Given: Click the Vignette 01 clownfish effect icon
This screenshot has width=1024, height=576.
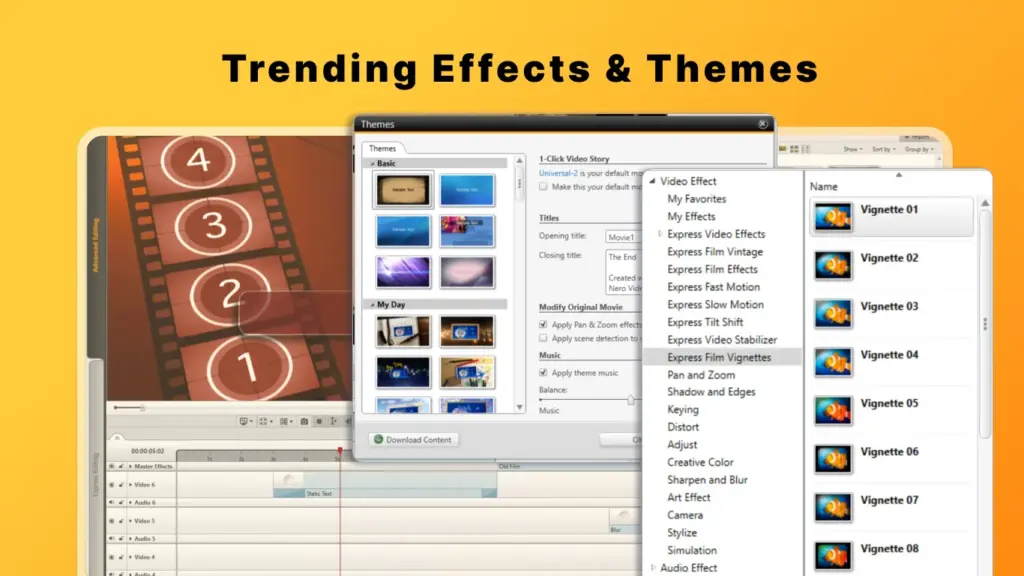Looking at the screenshot, I should [x=833, y=216].
